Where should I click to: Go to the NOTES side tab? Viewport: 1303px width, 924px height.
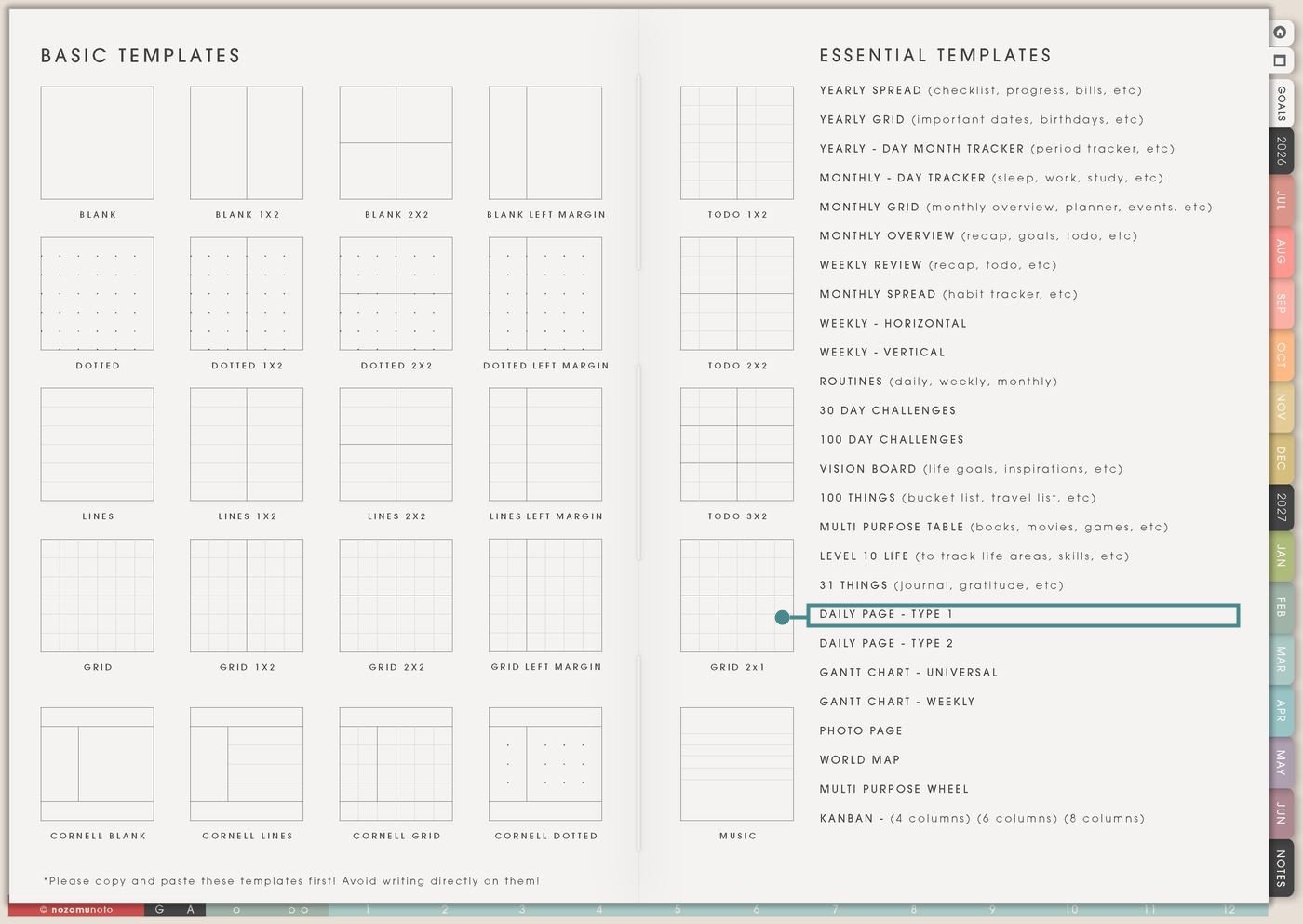[1281, 868]
